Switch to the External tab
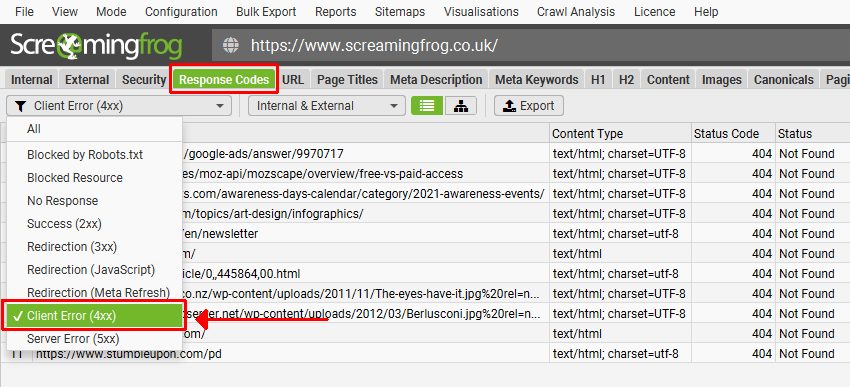Viewport: 850px width, 387px height. (x=87, y=80)
